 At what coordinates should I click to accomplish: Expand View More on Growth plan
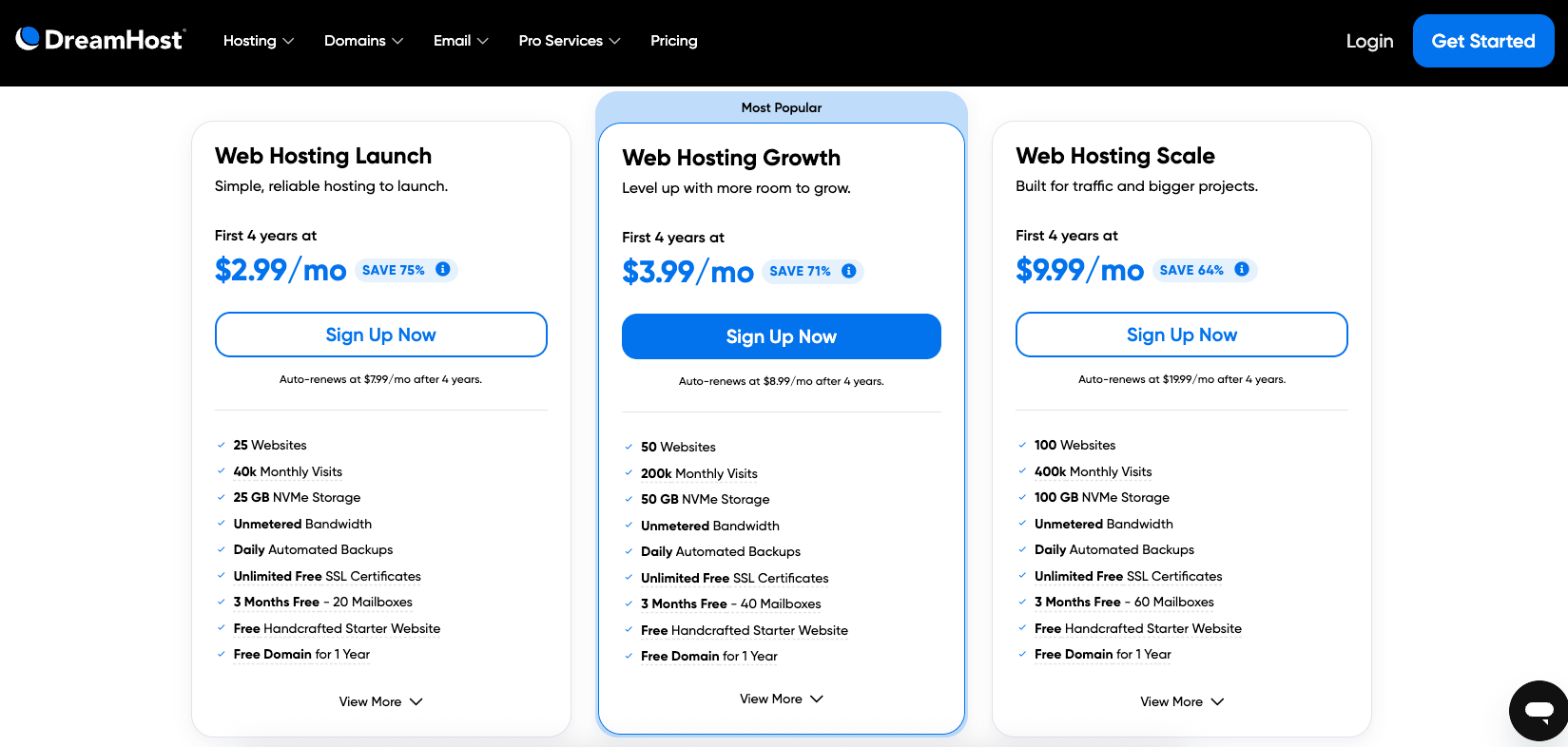click(x=781, y=699)
